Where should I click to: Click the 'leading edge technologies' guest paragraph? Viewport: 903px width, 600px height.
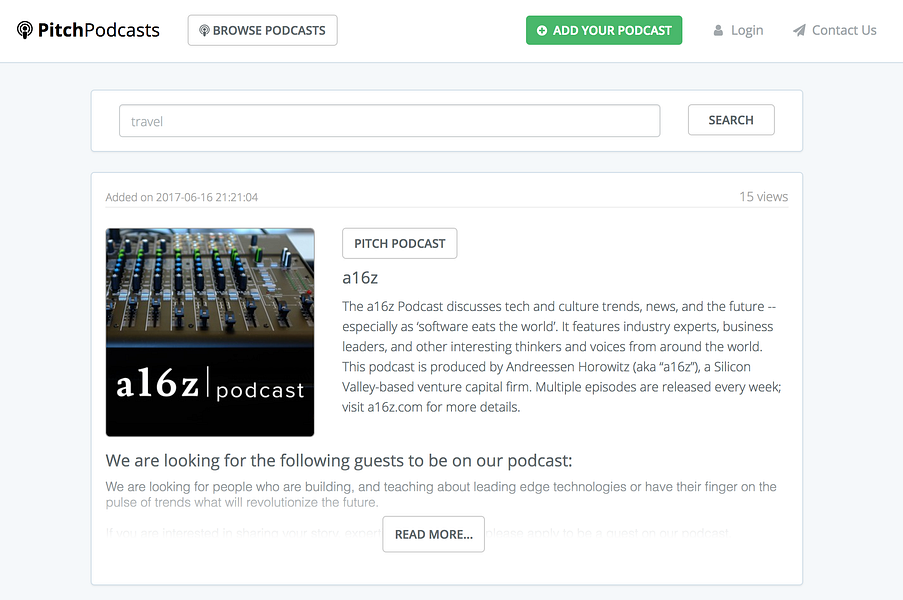pos(441,494)
